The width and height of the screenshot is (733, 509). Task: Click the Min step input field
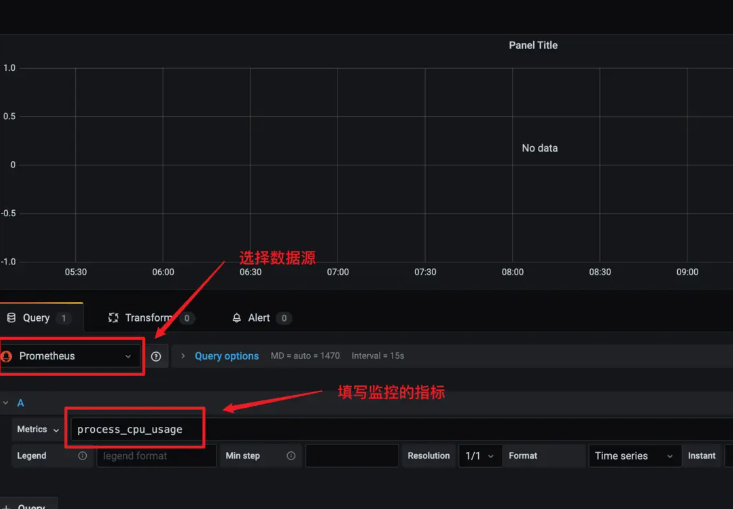(352, 456)
